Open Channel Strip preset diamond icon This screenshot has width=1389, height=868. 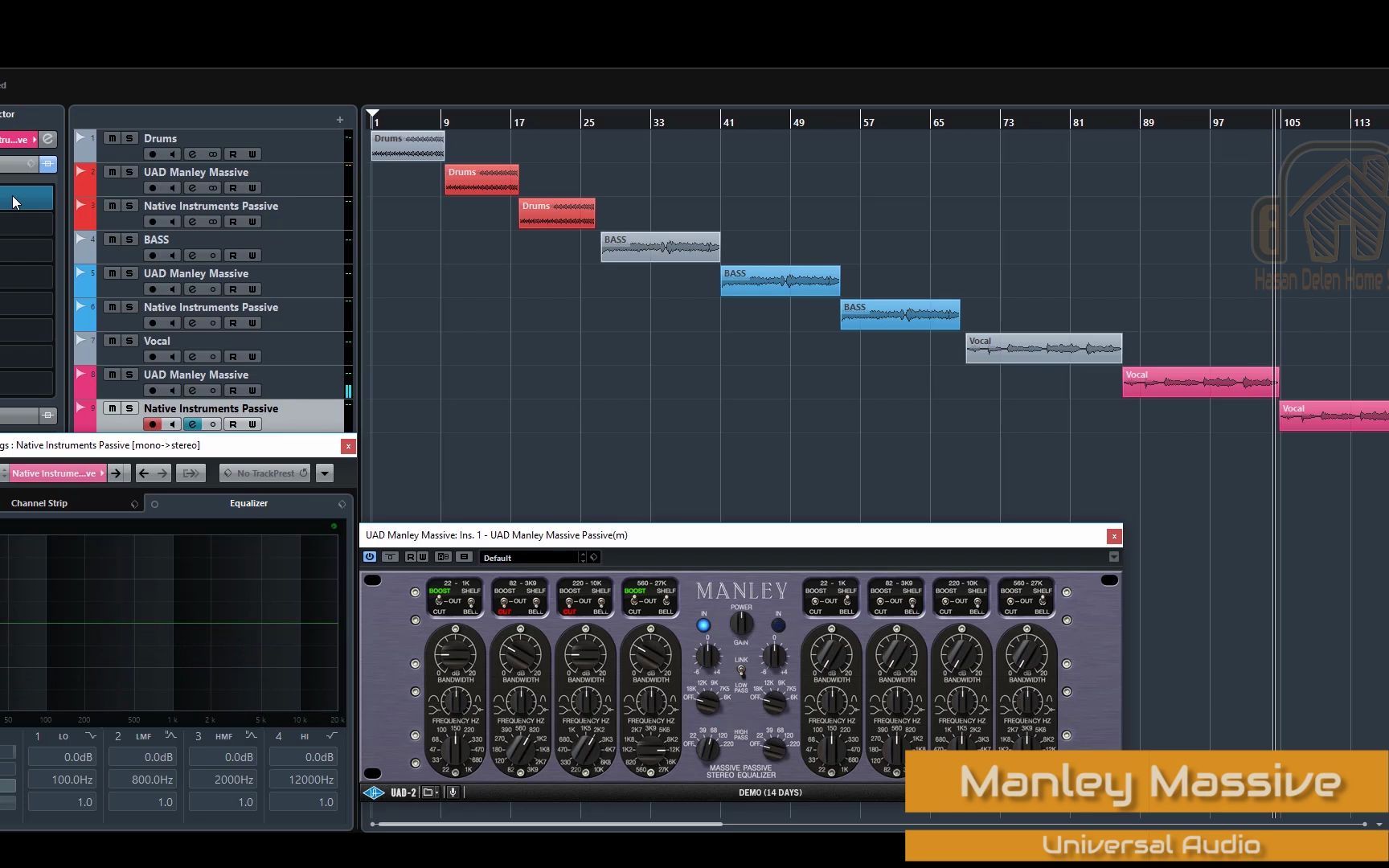click(x=134, y=504)
